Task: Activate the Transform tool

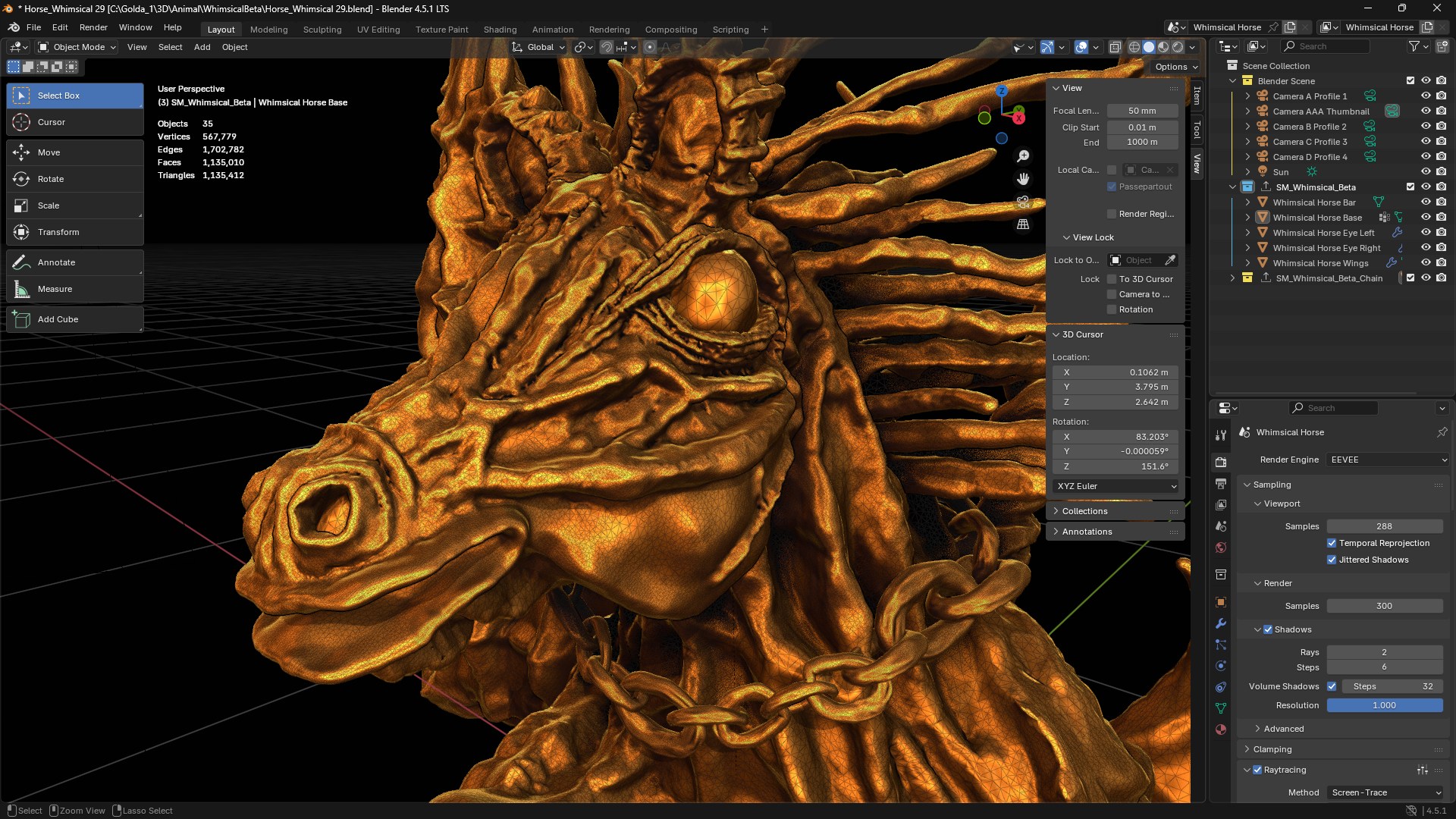Action: pos(74,232)
